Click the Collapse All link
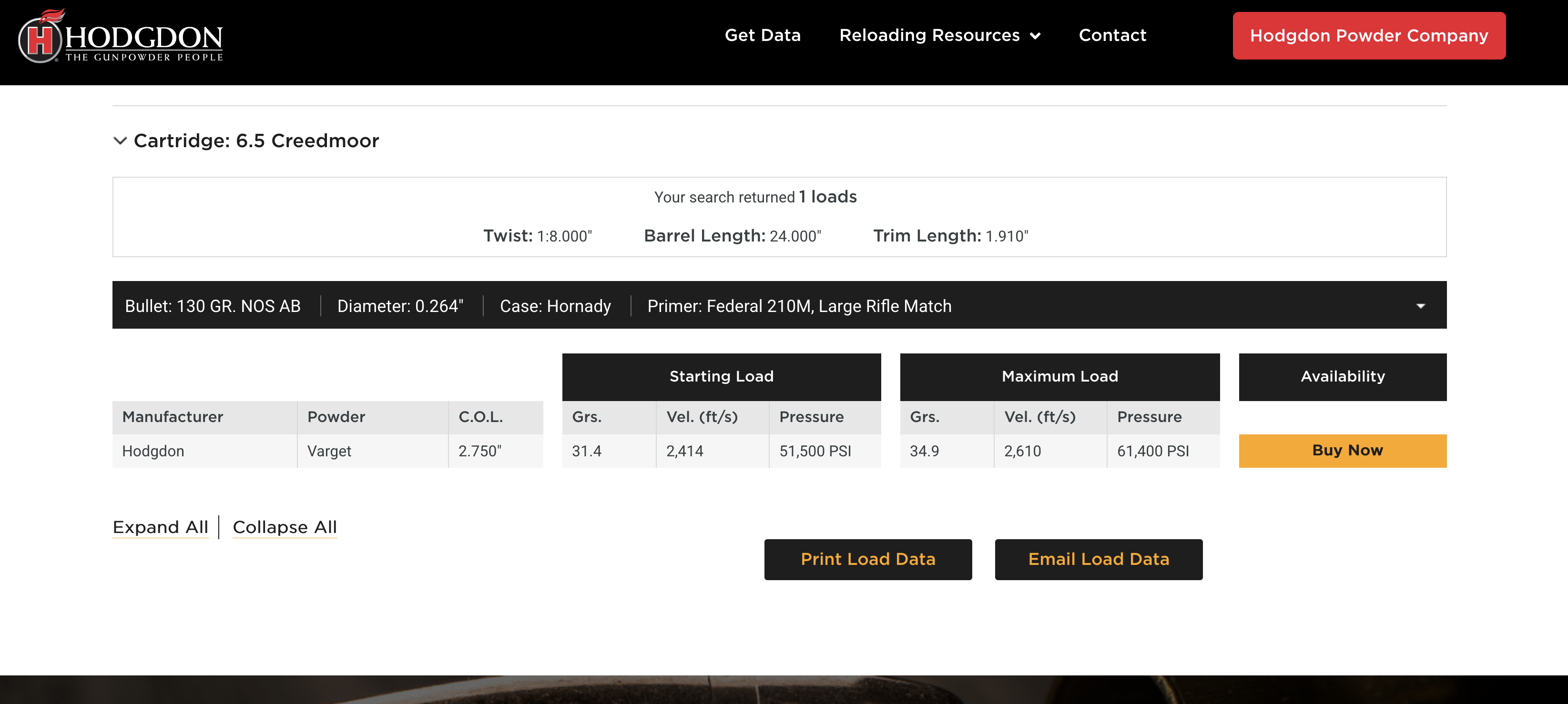1568x704 pixels. pyautogui.click(x=284, y=527)
